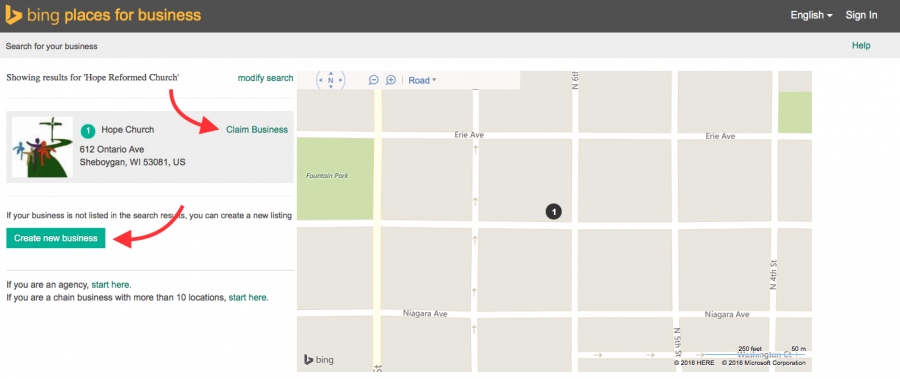Screen dimensions: 900x379
Task: Click the N compass center on the map
Action: coord(331,80)
